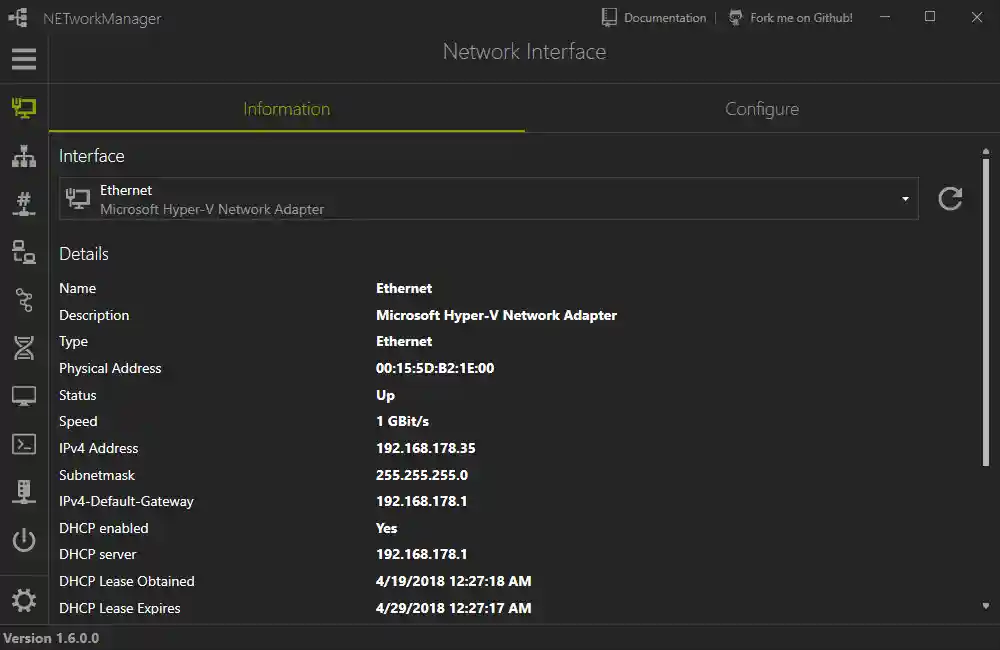The height and width of the screenshot is (650, 1000).
Task: Expand the sidebar navigation menu
Action: point(23,59)
